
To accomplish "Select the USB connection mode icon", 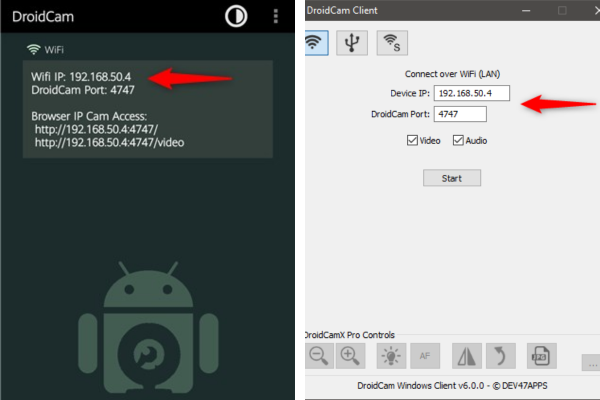I will pyautogui.click(x=352, y=42).
